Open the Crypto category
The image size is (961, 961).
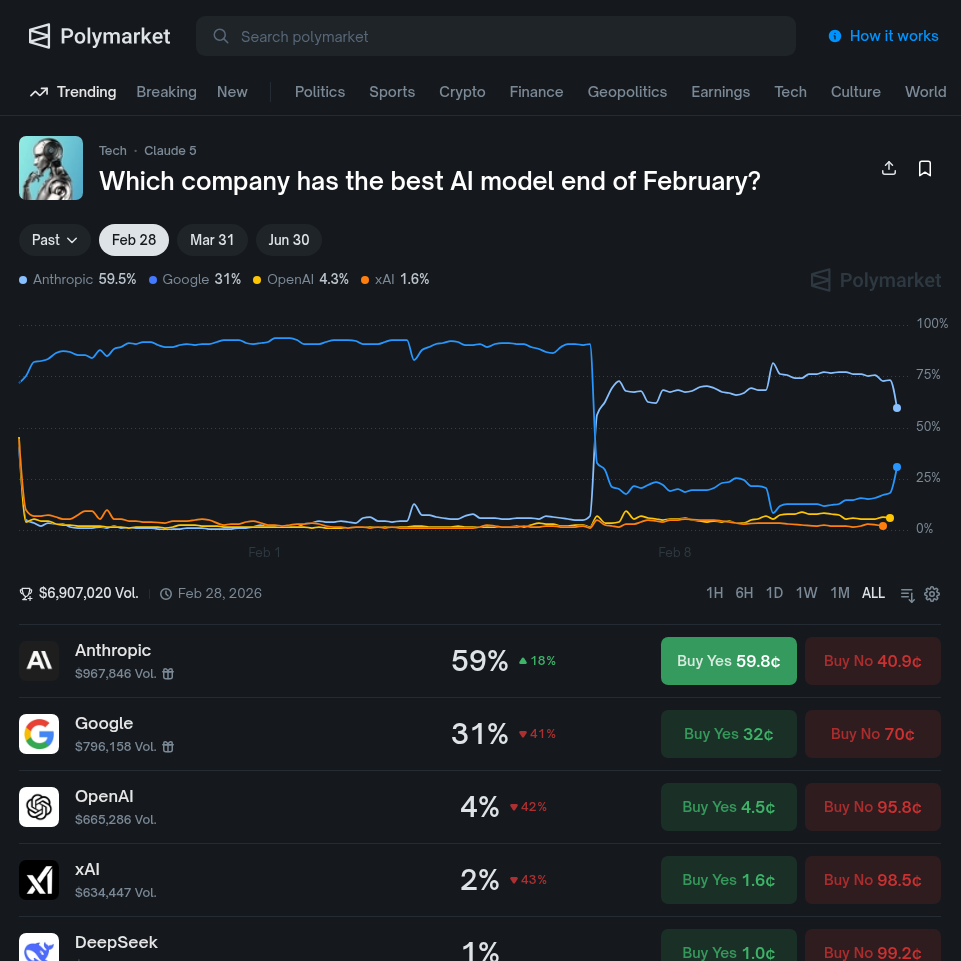pos(462,92)
